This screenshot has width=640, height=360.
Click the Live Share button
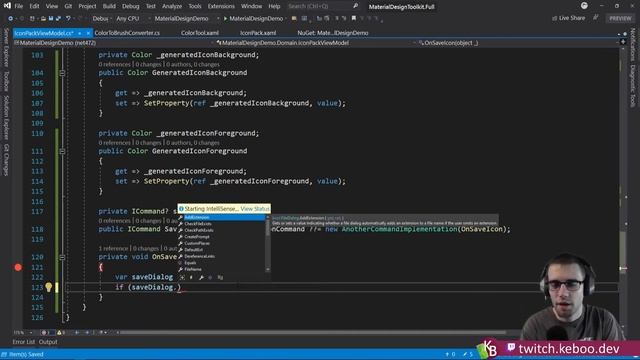pyautogui.click(x=569, y=18)
